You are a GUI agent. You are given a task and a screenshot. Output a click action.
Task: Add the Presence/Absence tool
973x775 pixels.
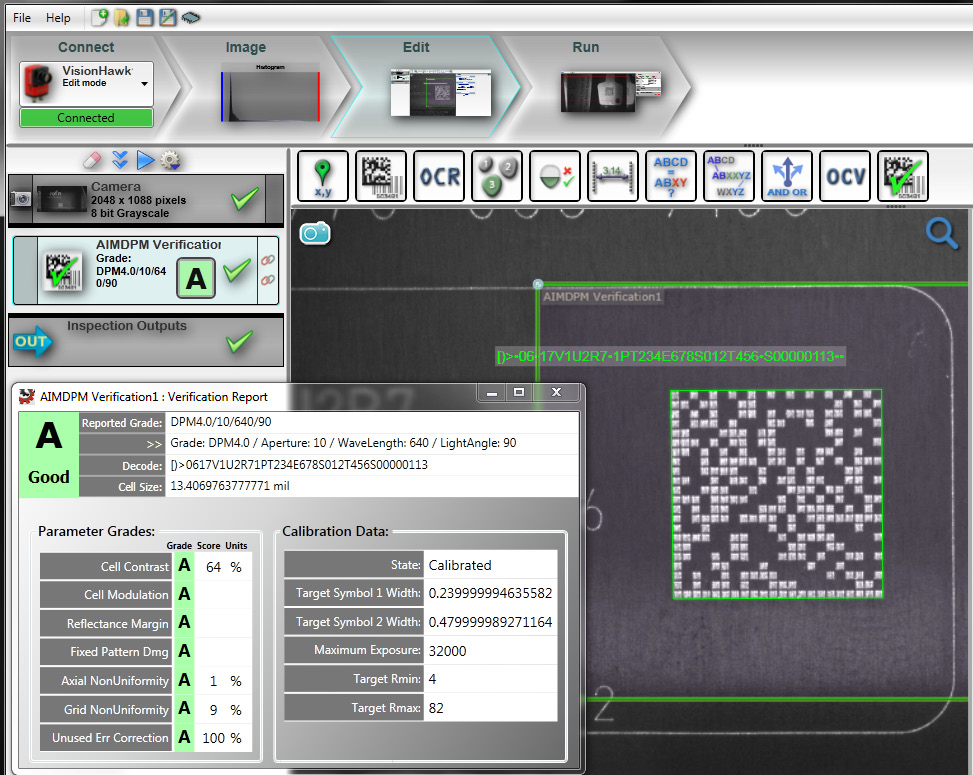(x=555, y=176)
